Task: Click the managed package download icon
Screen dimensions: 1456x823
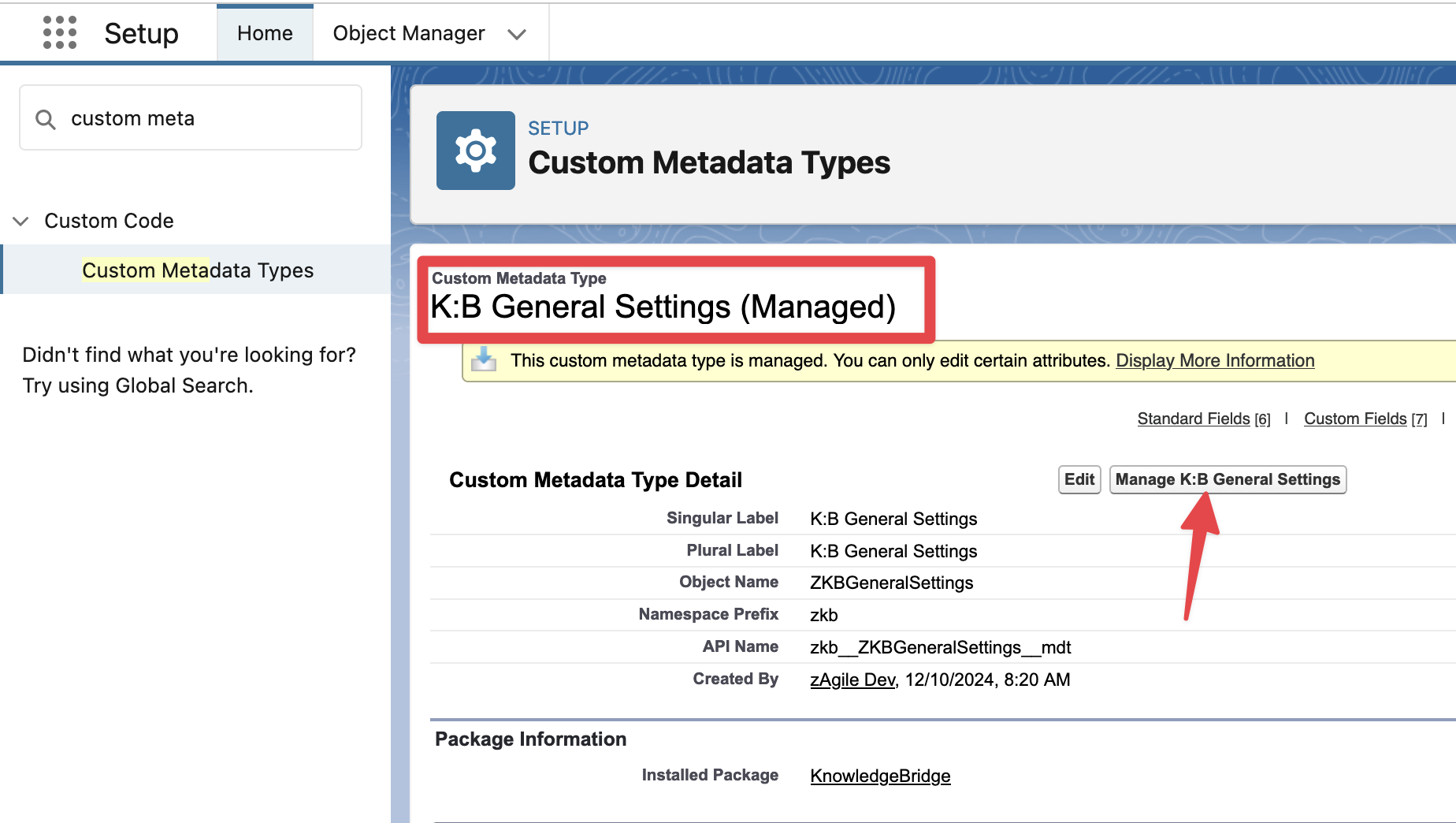Action: coord(484,359)
